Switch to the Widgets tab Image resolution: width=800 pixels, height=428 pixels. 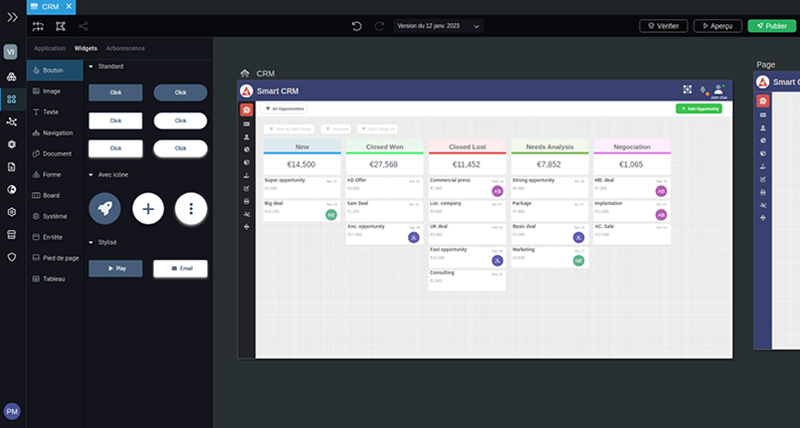86,48
